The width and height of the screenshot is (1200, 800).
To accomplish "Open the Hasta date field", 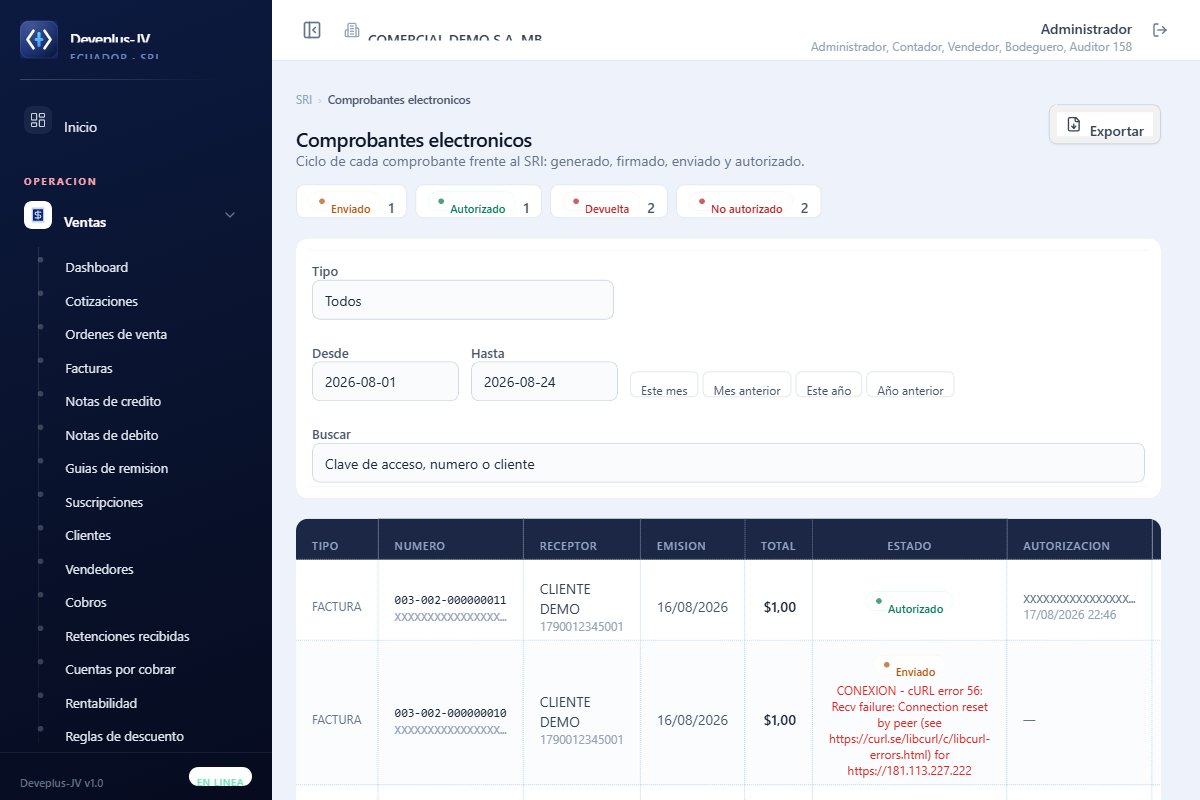I will tap(544, 381).
